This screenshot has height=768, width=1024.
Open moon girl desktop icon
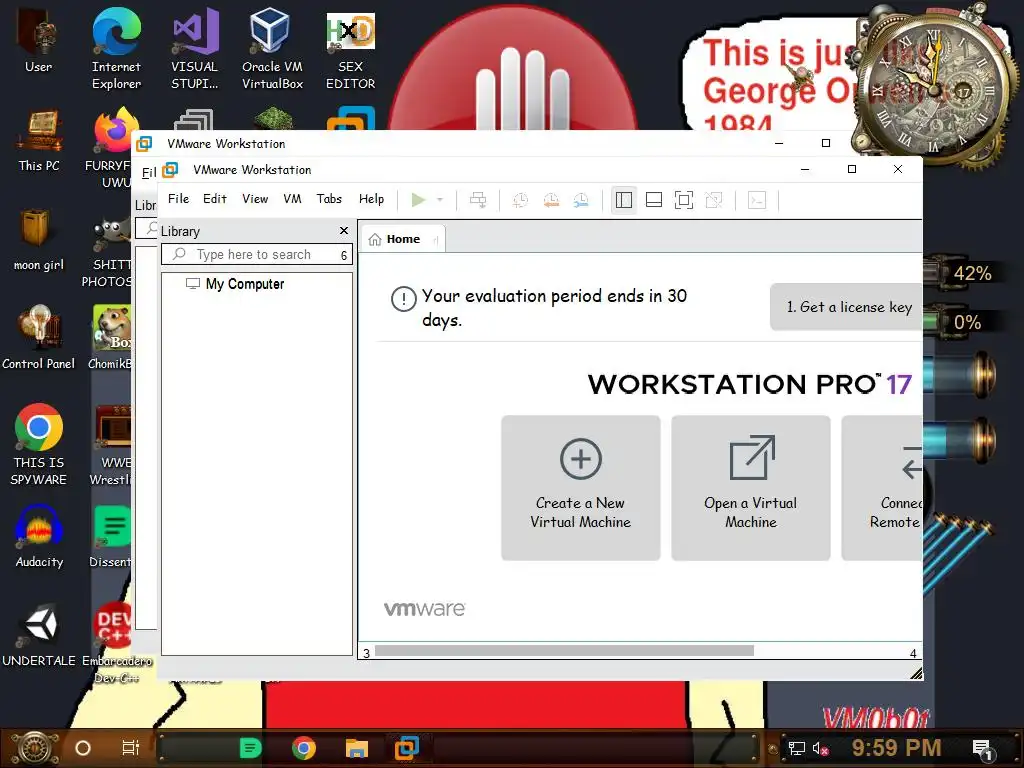(39, 239)
